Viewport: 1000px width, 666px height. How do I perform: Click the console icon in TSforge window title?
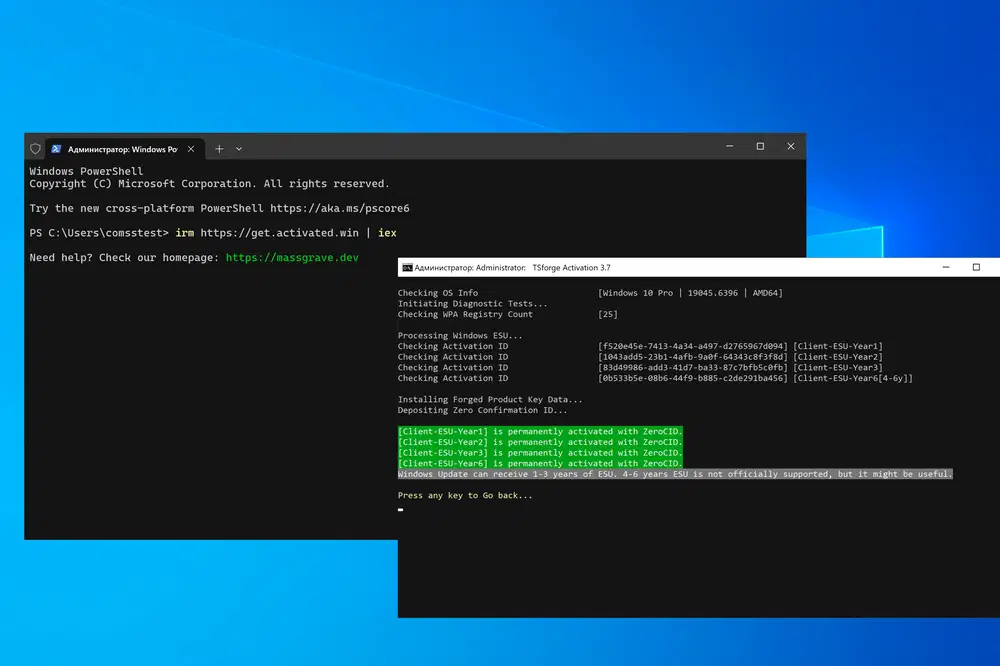click(x=407, y=267)
